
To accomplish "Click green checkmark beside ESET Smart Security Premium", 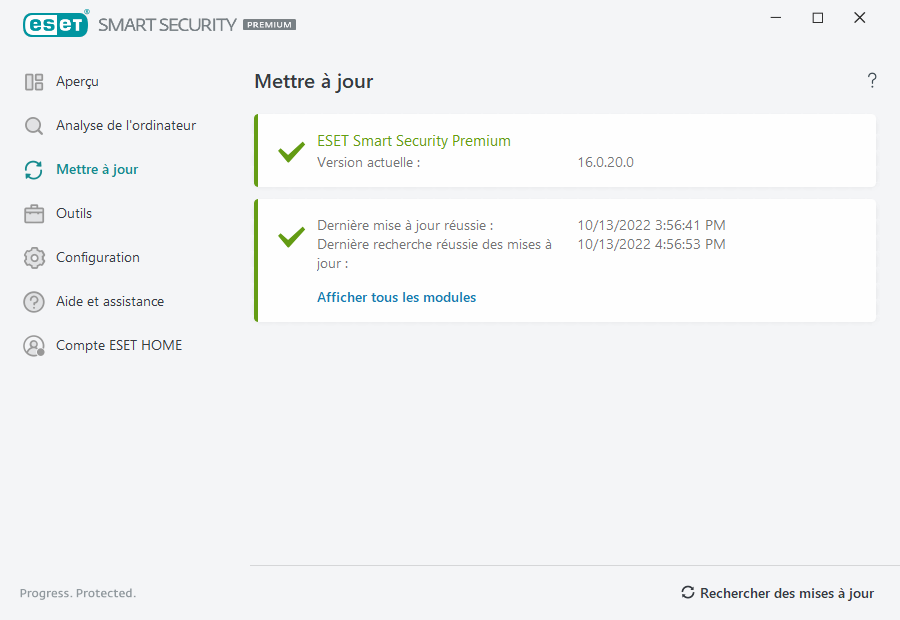I will (x=291, y=152).
